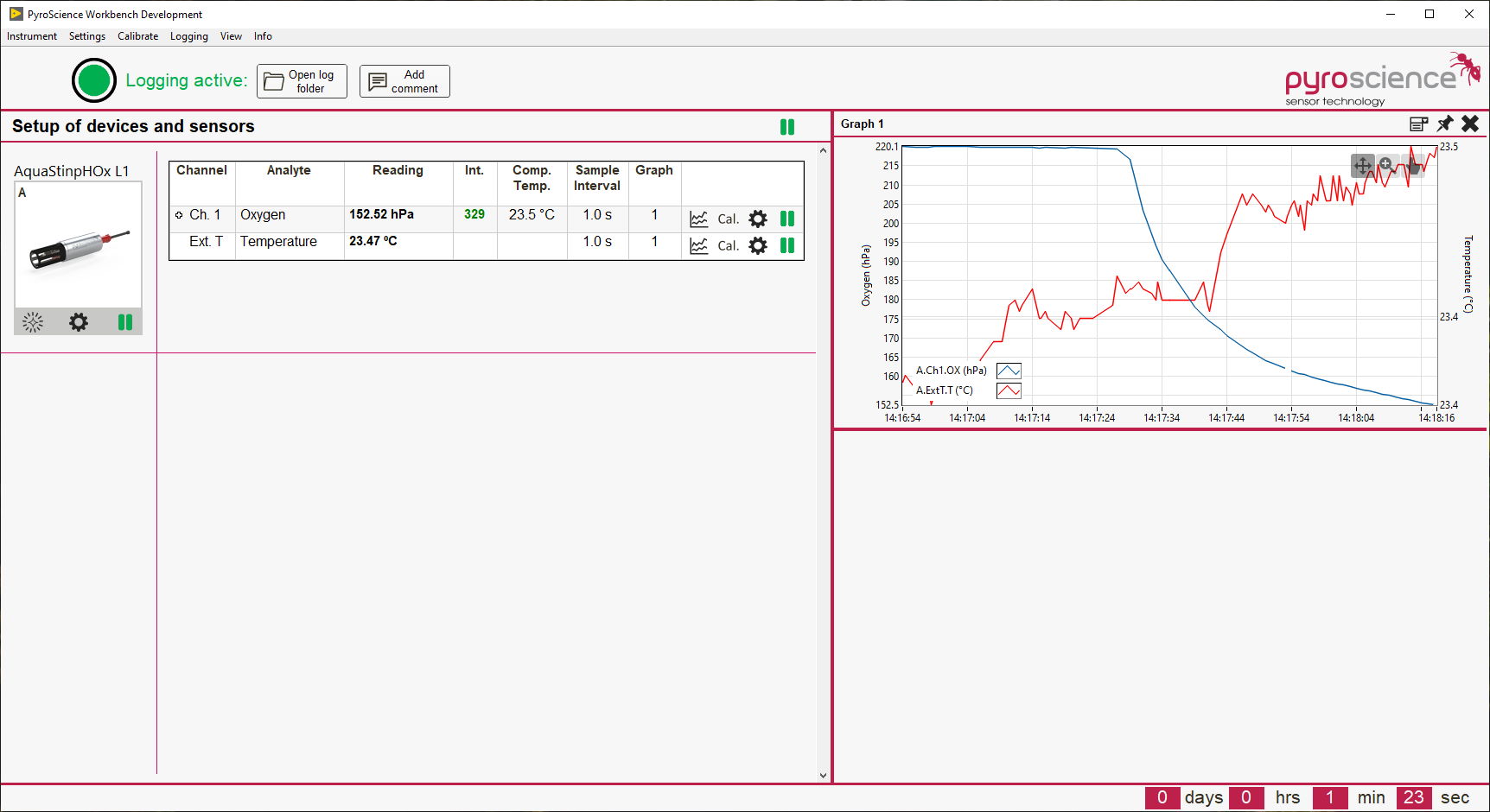Click the A.Ch1.OX (hPa) legend label

click(952, 371)
